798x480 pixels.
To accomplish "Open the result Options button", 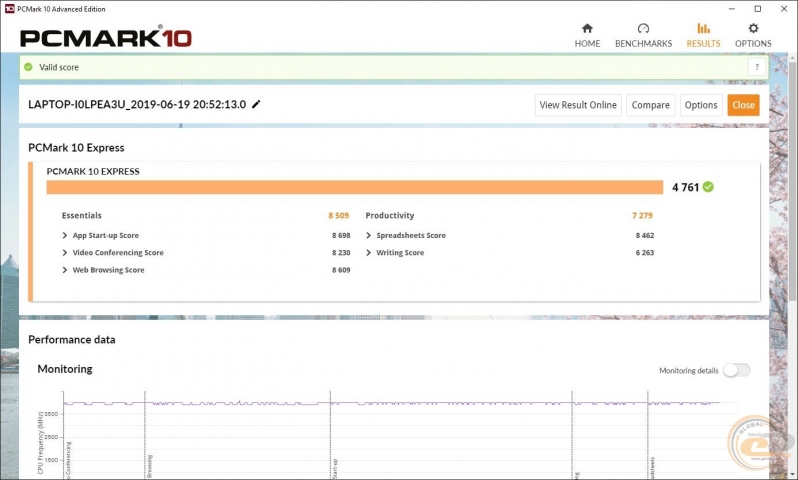I will [x=701, y=105].
